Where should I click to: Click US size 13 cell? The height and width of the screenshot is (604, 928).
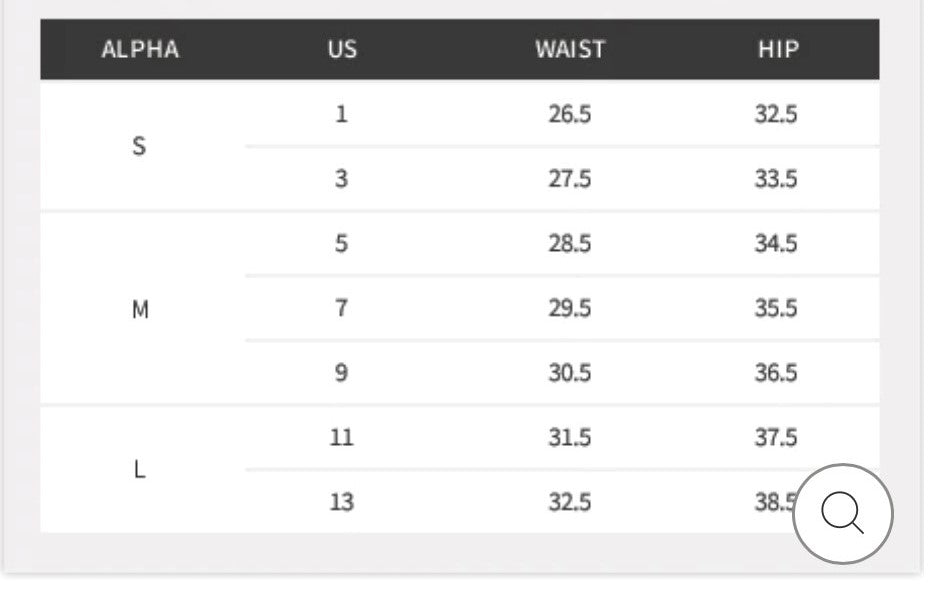[342, 502]
